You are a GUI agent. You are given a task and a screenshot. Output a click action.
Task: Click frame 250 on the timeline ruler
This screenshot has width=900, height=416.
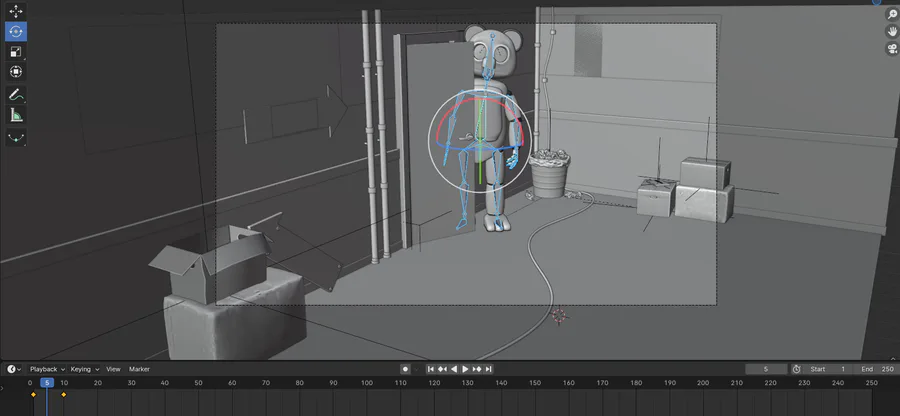(x=871, y=383)
